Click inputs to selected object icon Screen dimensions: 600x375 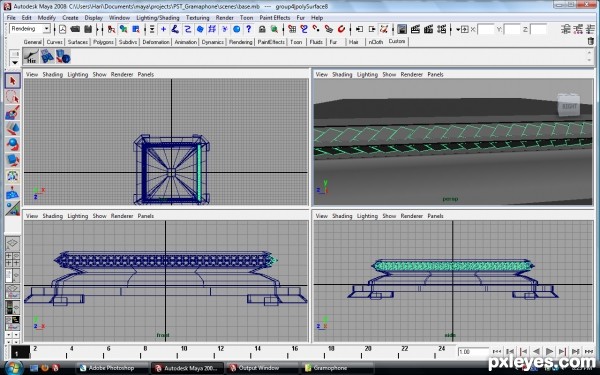coord(359,29)
